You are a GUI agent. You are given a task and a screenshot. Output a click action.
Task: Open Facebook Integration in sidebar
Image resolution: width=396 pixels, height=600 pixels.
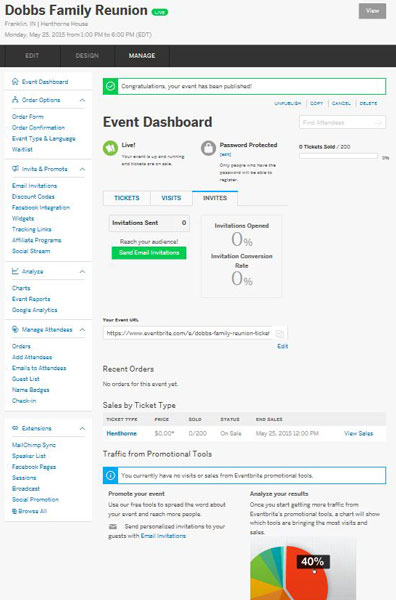click(41, 208)
